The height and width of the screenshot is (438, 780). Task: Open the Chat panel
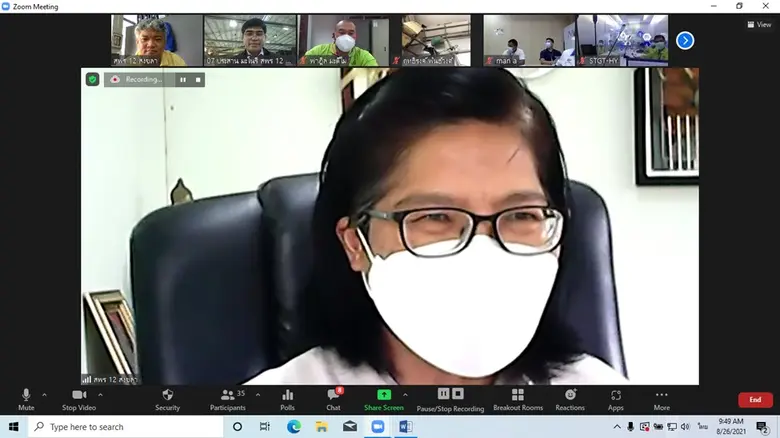pos(333,397)
